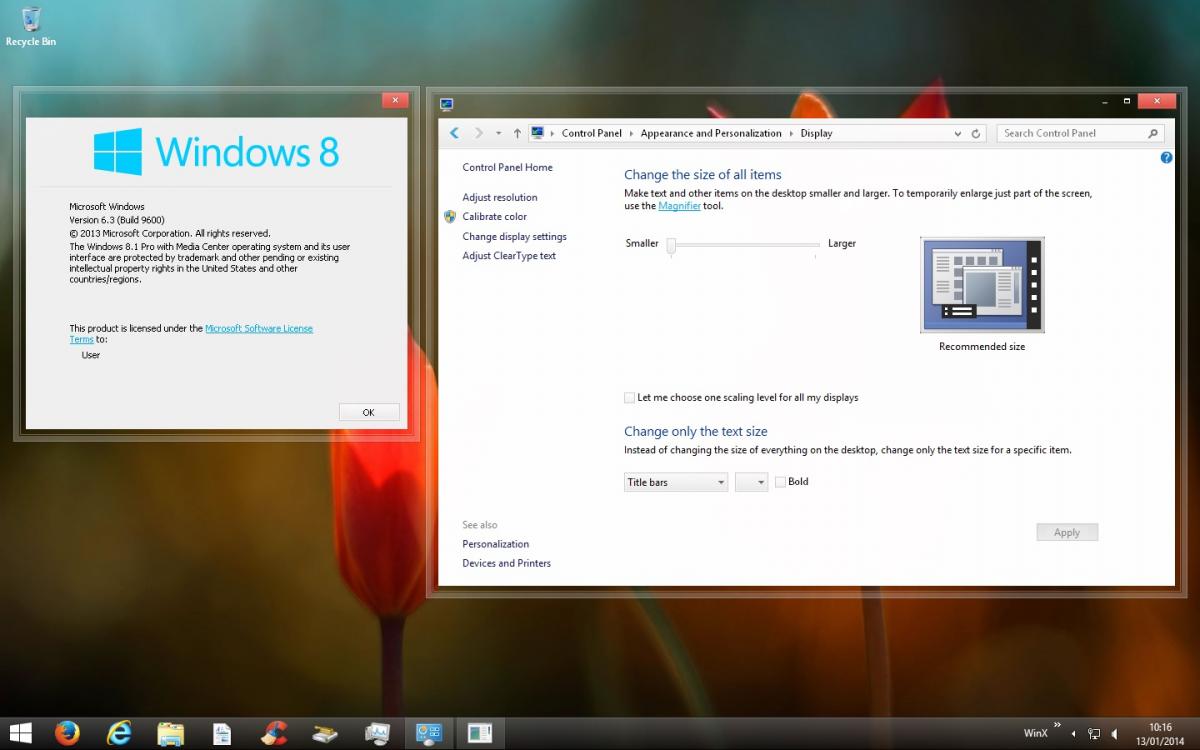This screenshot has width=1200, height=750.
Task: Select the Display breadcrumb item
Action: coord(817,133)
